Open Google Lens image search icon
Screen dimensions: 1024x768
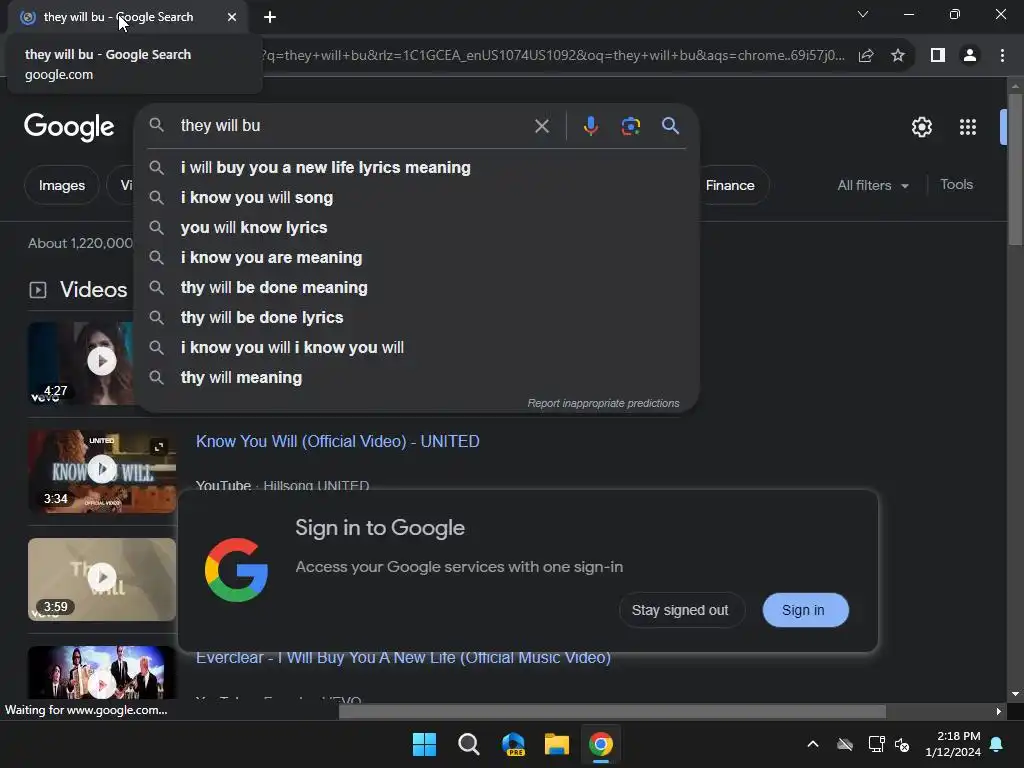[x=630, y=126]
